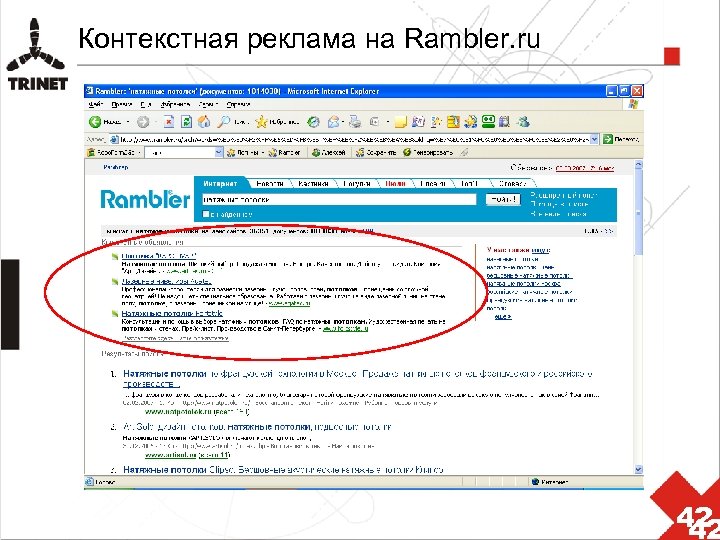Open the Вид menu
Image resolution: width=720 pixels, height=540 pixels.
pyautogui.click(x=146, y=105)
